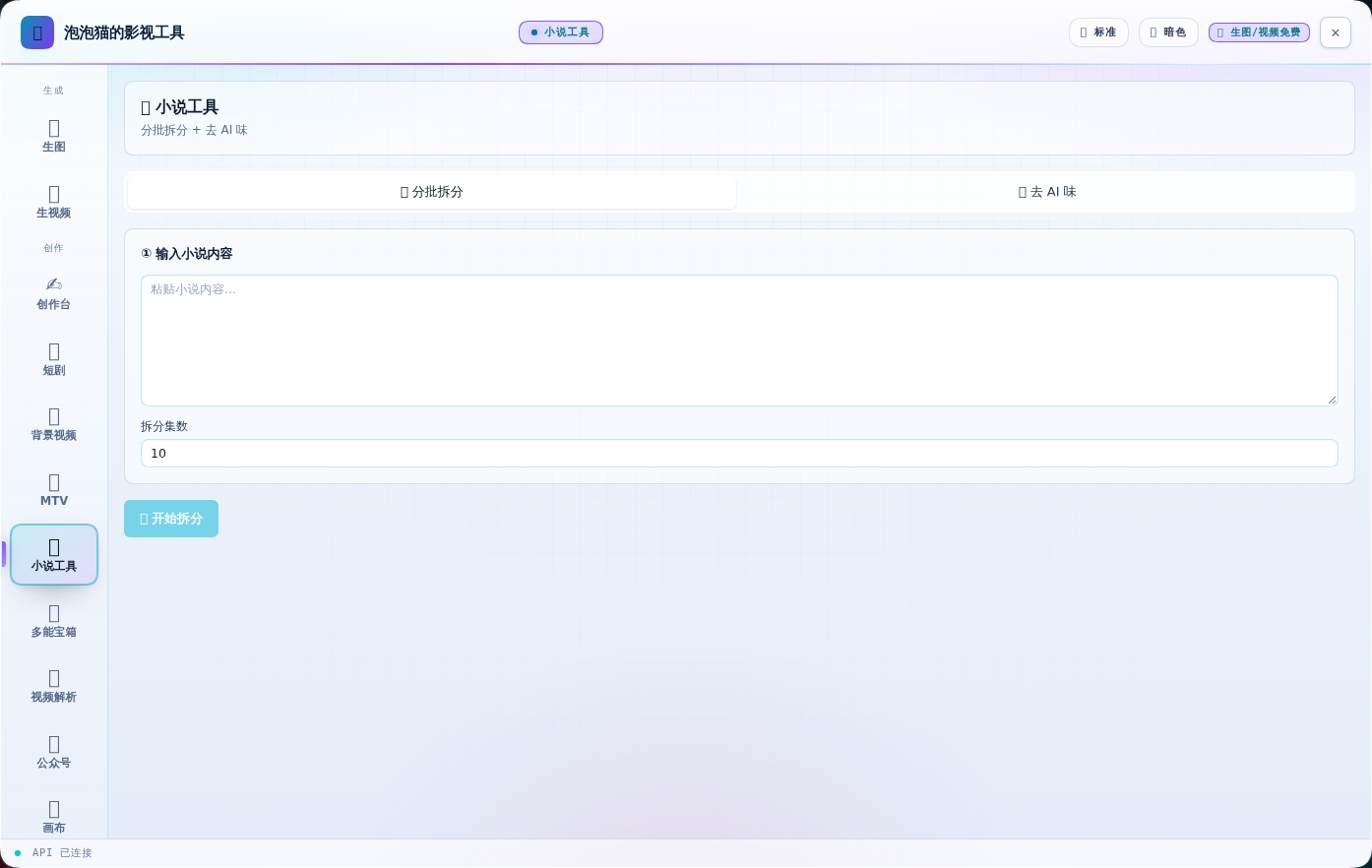Click the ① 输入小说内容 label
The image size is (1372, 868).
click(187, 254)
